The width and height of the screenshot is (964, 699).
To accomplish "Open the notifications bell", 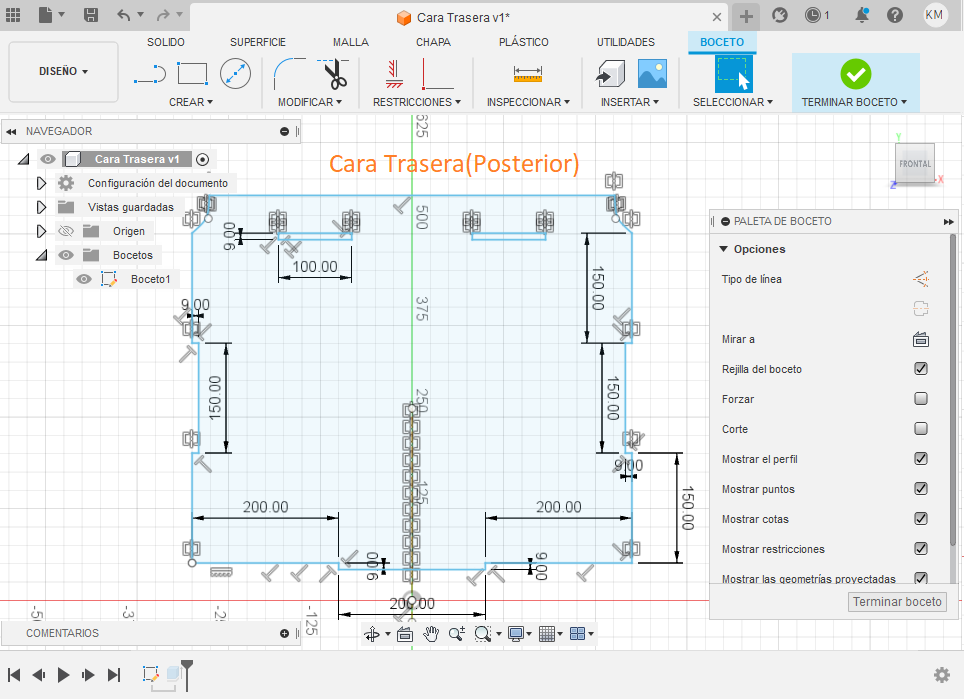I will (862, 15).
